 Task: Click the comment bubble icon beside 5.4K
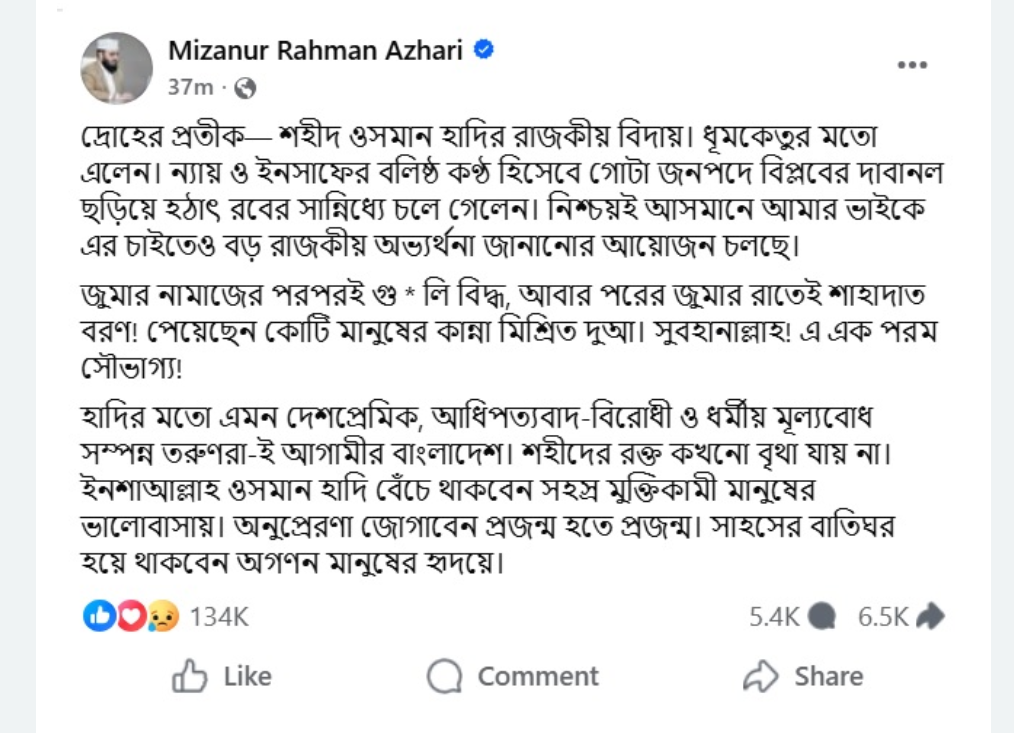(x=821, y=617)
